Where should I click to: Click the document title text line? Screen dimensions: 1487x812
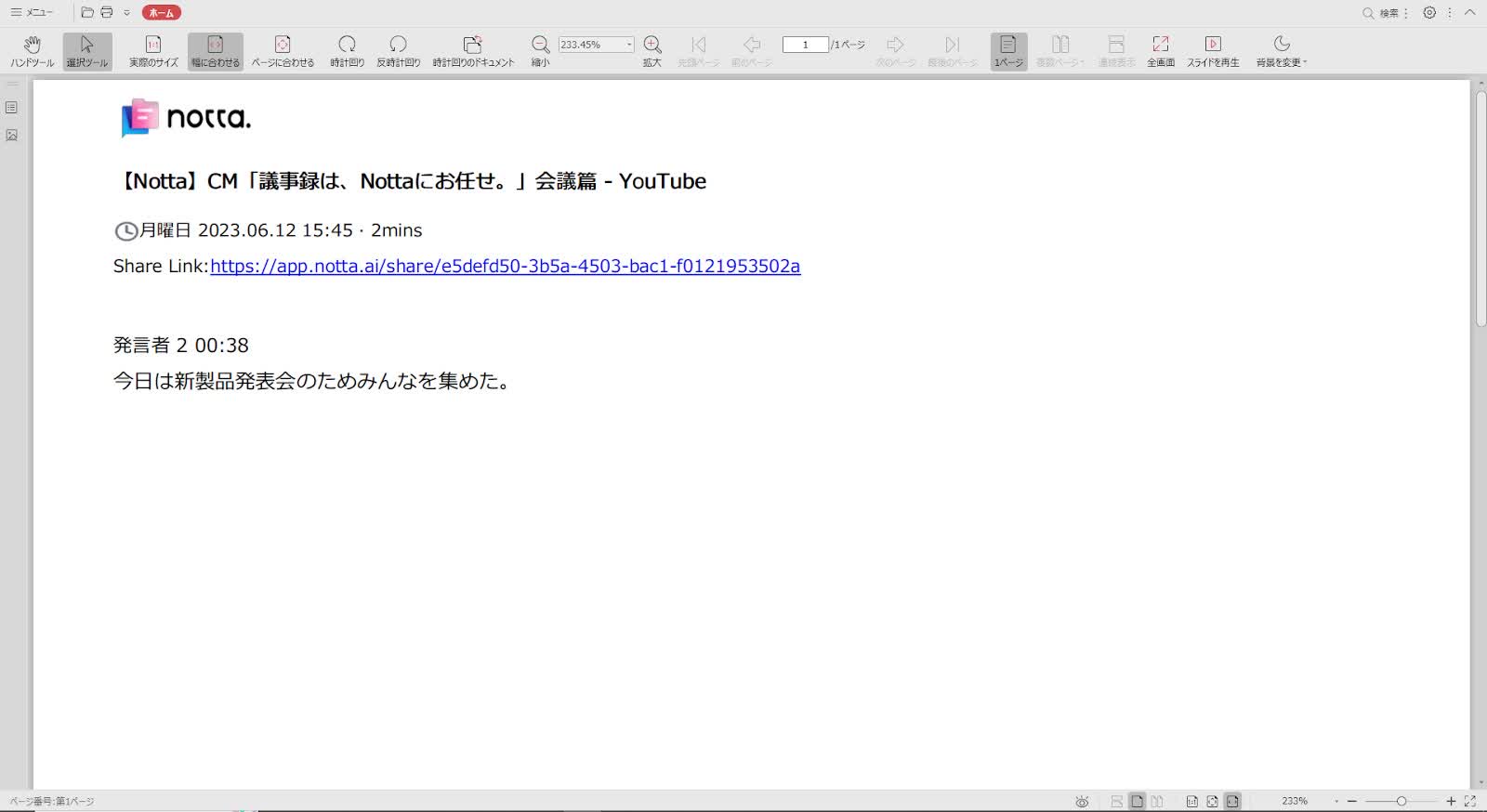coord(411,181)
